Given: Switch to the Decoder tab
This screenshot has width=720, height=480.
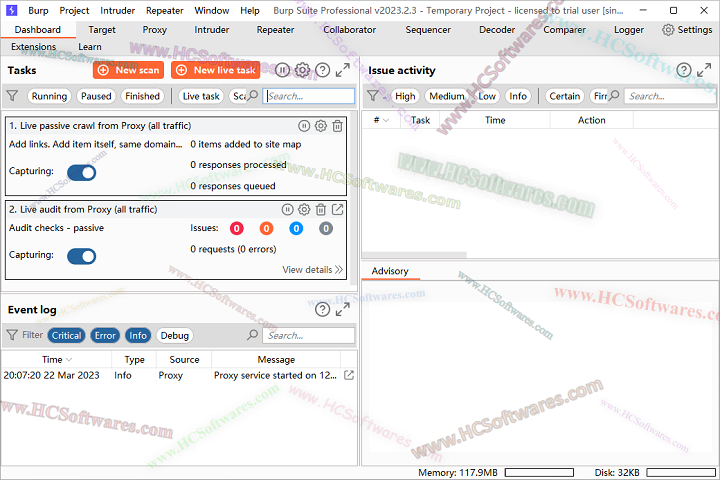Looking at the screenshot, I should (x=497, y=30).
